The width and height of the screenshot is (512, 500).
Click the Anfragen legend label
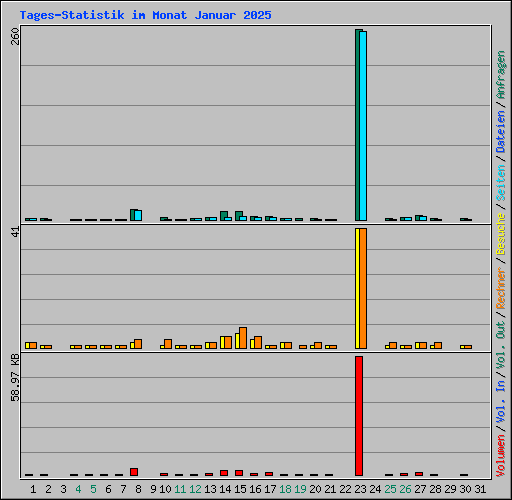(501, 75)
